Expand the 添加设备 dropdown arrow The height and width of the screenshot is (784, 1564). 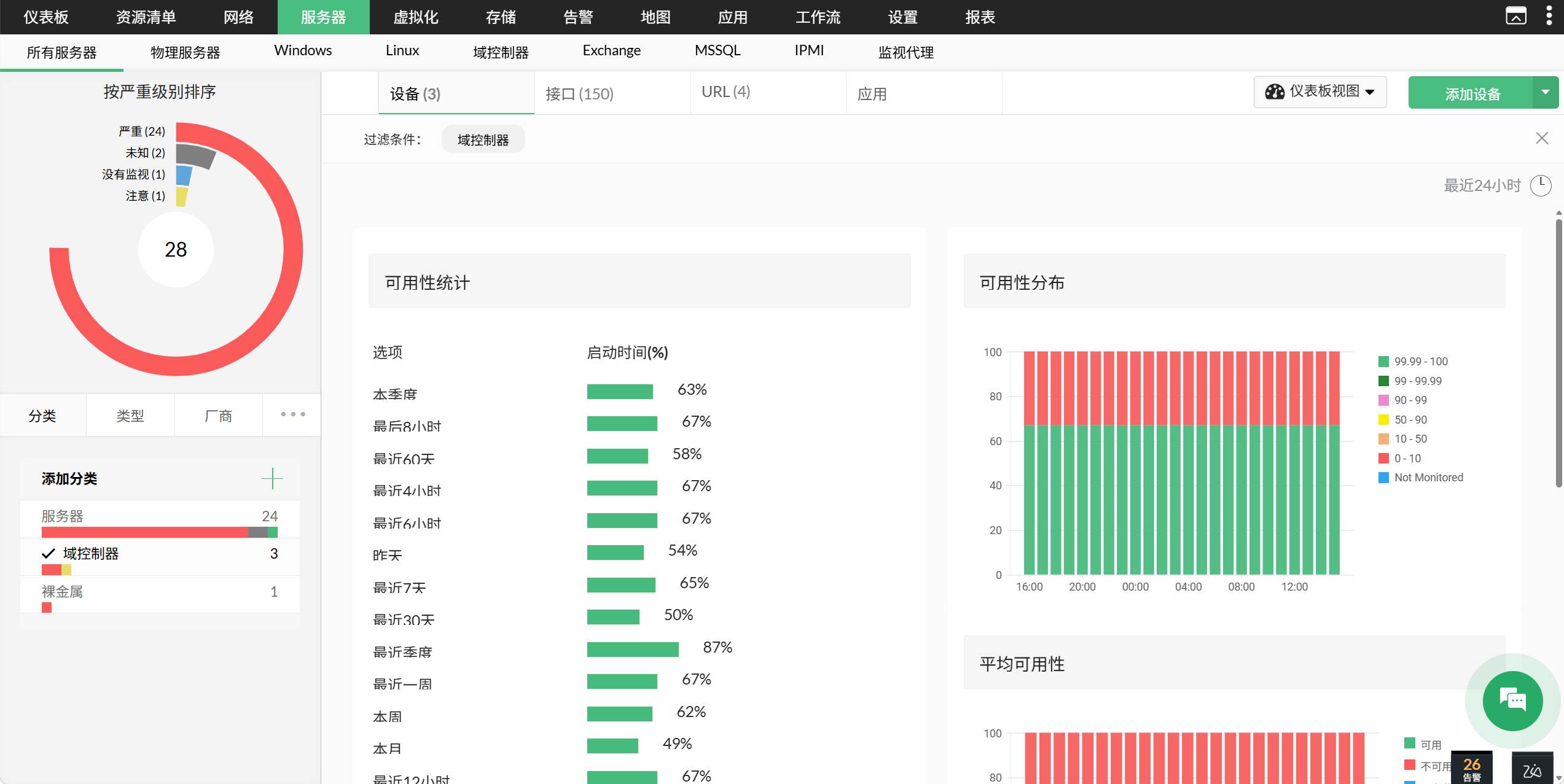(x=1545, y=92)
